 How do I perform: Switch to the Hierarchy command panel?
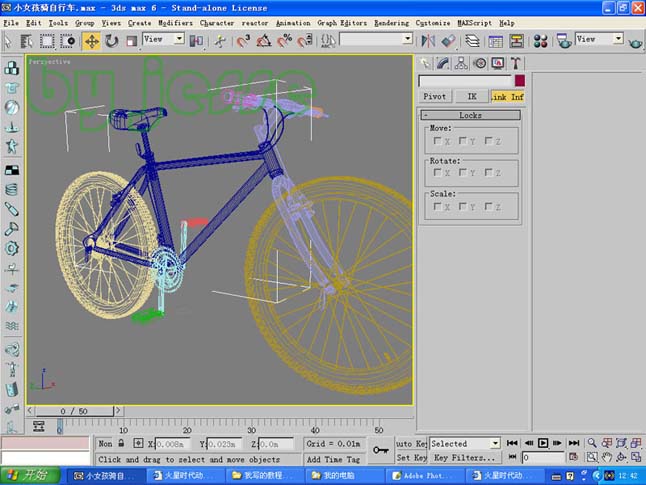point(461,63)
